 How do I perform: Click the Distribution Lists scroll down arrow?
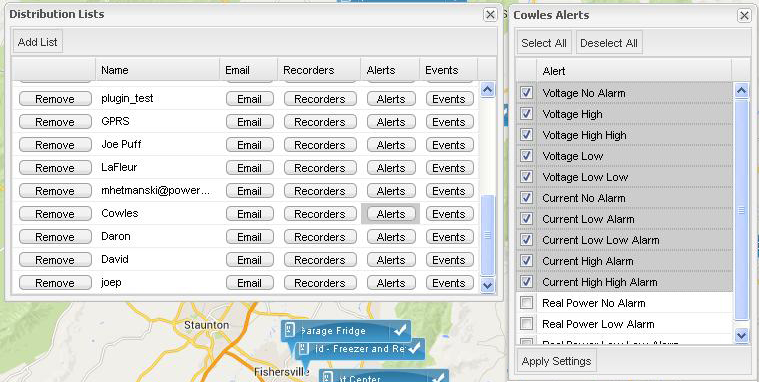[x=487, y=285]
